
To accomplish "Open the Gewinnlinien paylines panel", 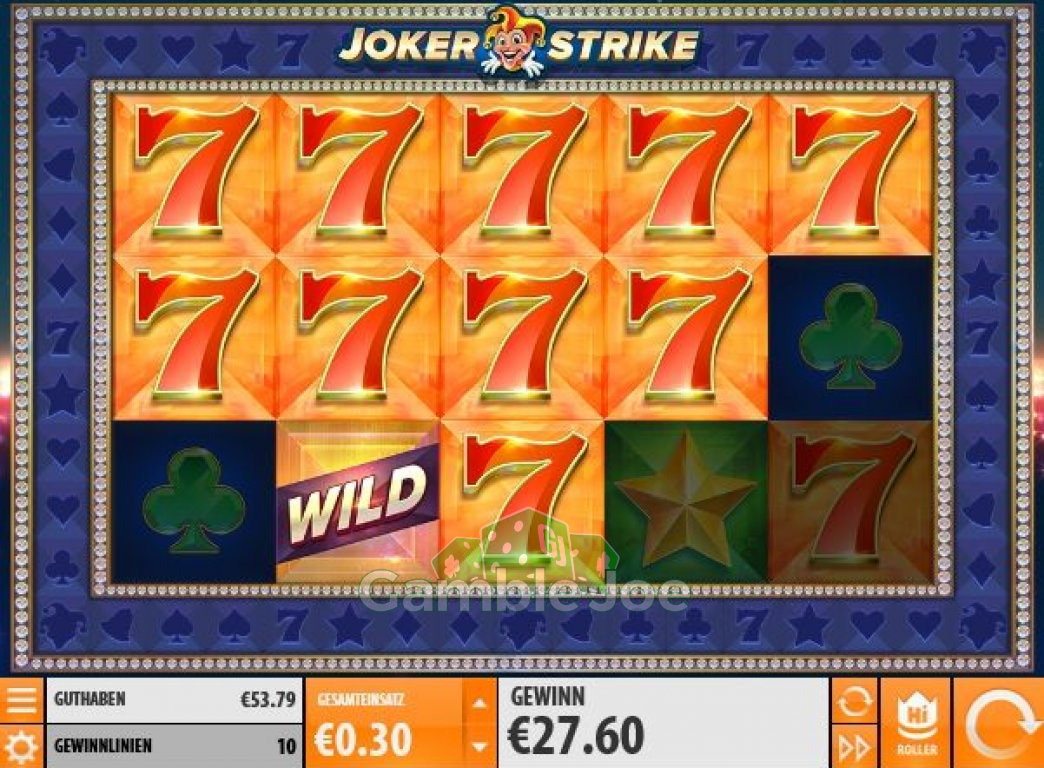I will (x=174, y=746).
